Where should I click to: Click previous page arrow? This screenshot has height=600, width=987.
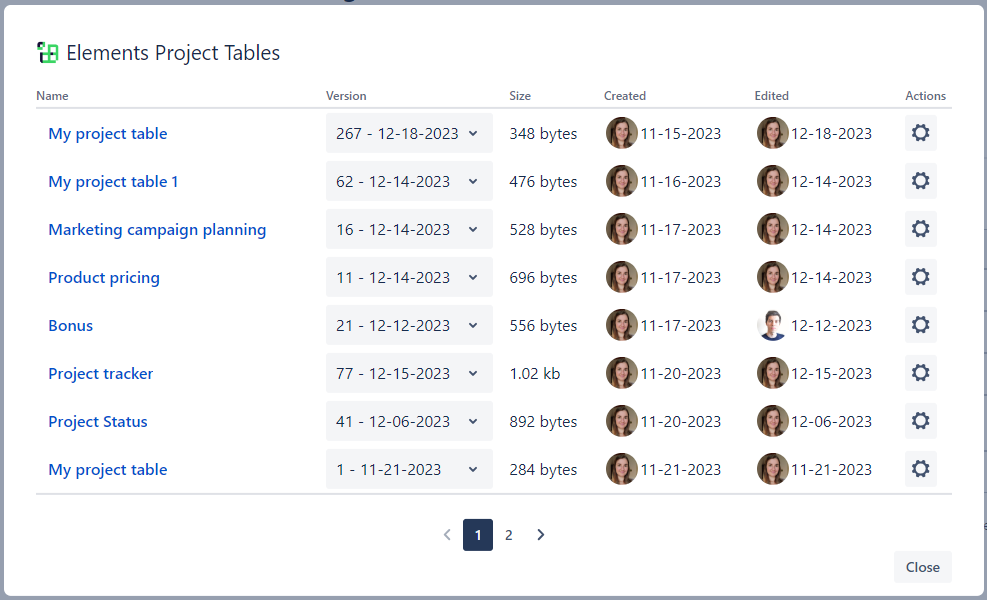[x=447, y=535]
